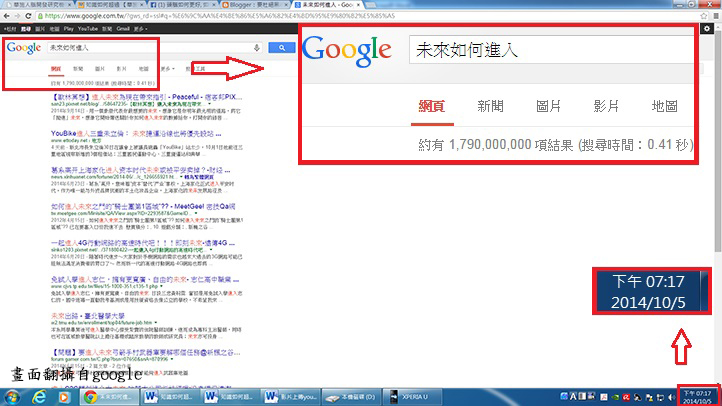Open Windows Media Player from the taskbar
The image size is (722, 406).
click(x=64, y=397)
